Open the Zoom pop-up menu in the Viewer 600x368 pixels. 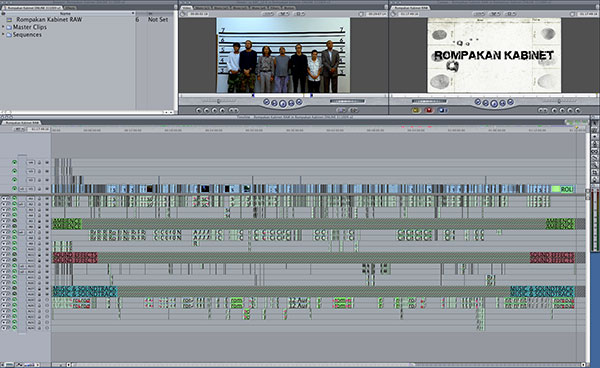(268, 14)
